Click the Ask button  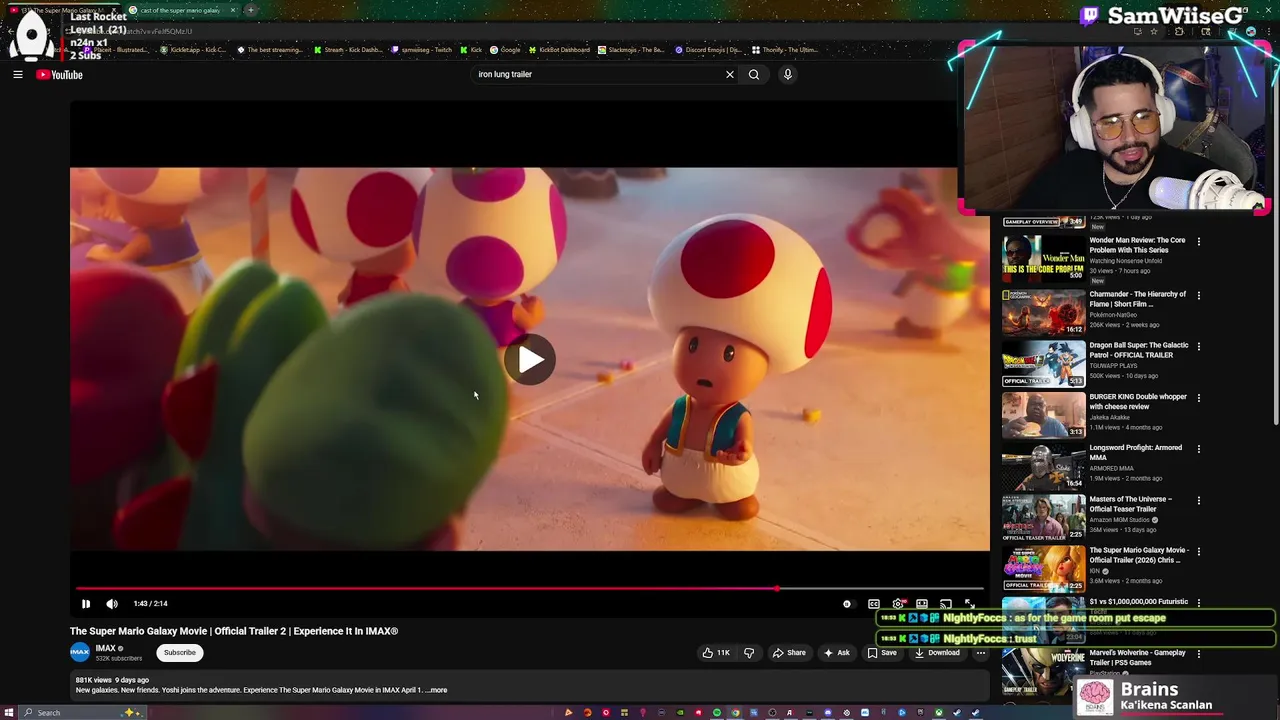coord(836,653)
